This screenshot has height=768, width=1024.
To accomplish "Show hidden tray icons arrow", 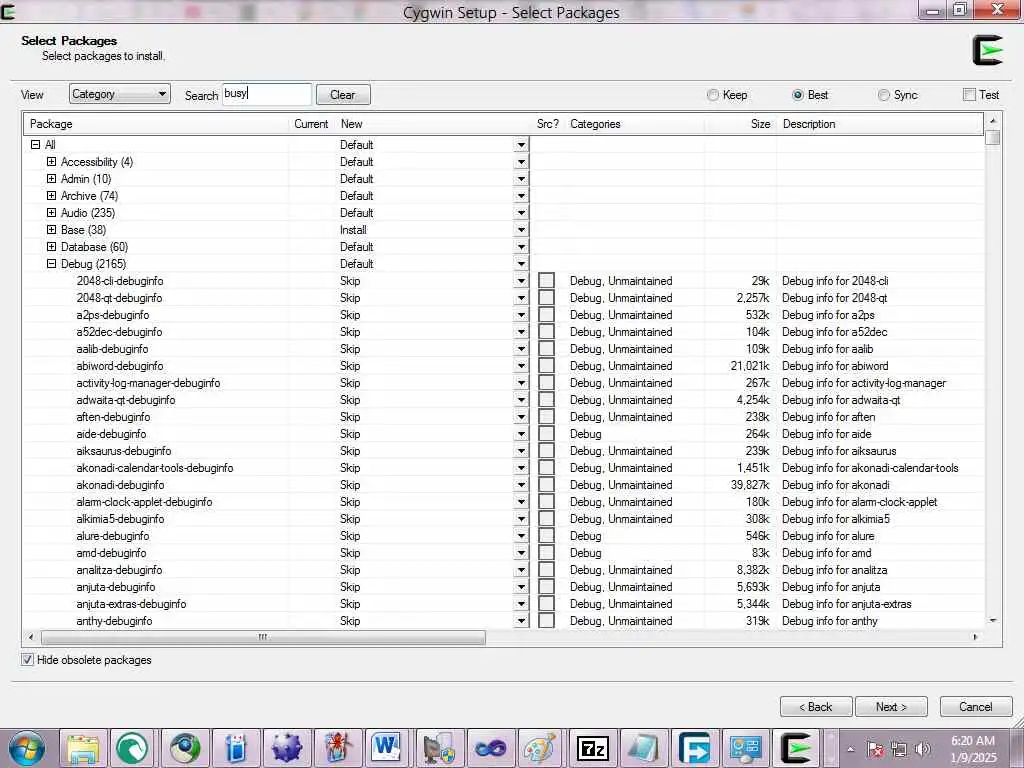I will tap(850, 749).
